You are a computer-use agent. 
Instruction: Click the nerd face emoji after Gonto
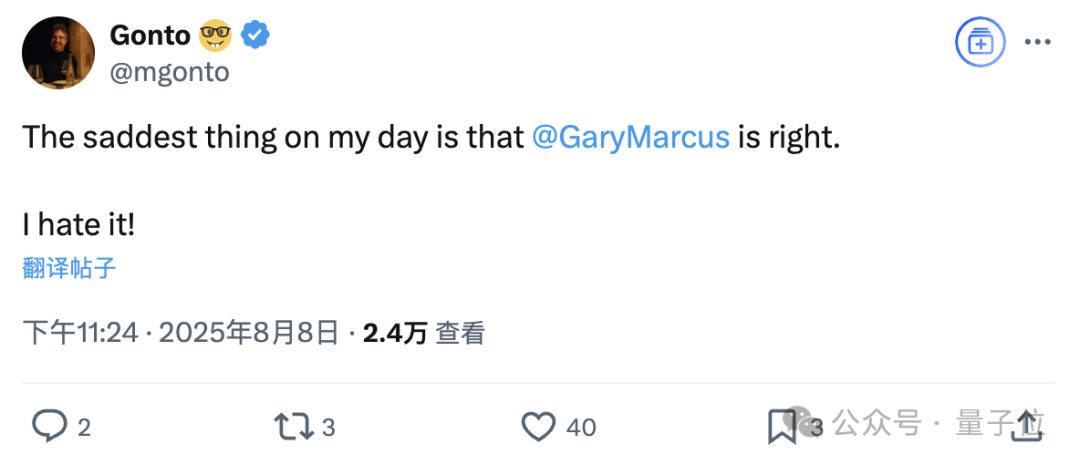point(216,36)
